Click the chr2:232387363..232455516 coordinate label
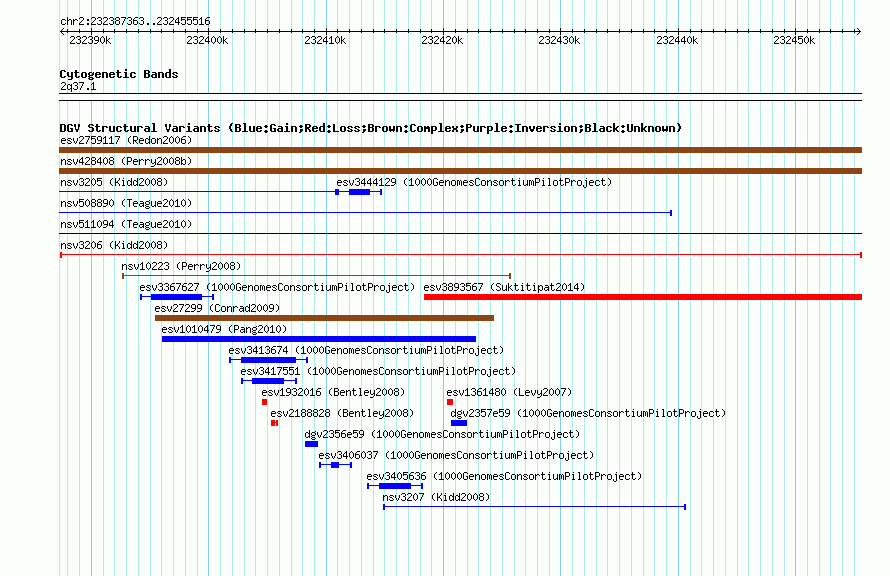 [x=135, y=21]
